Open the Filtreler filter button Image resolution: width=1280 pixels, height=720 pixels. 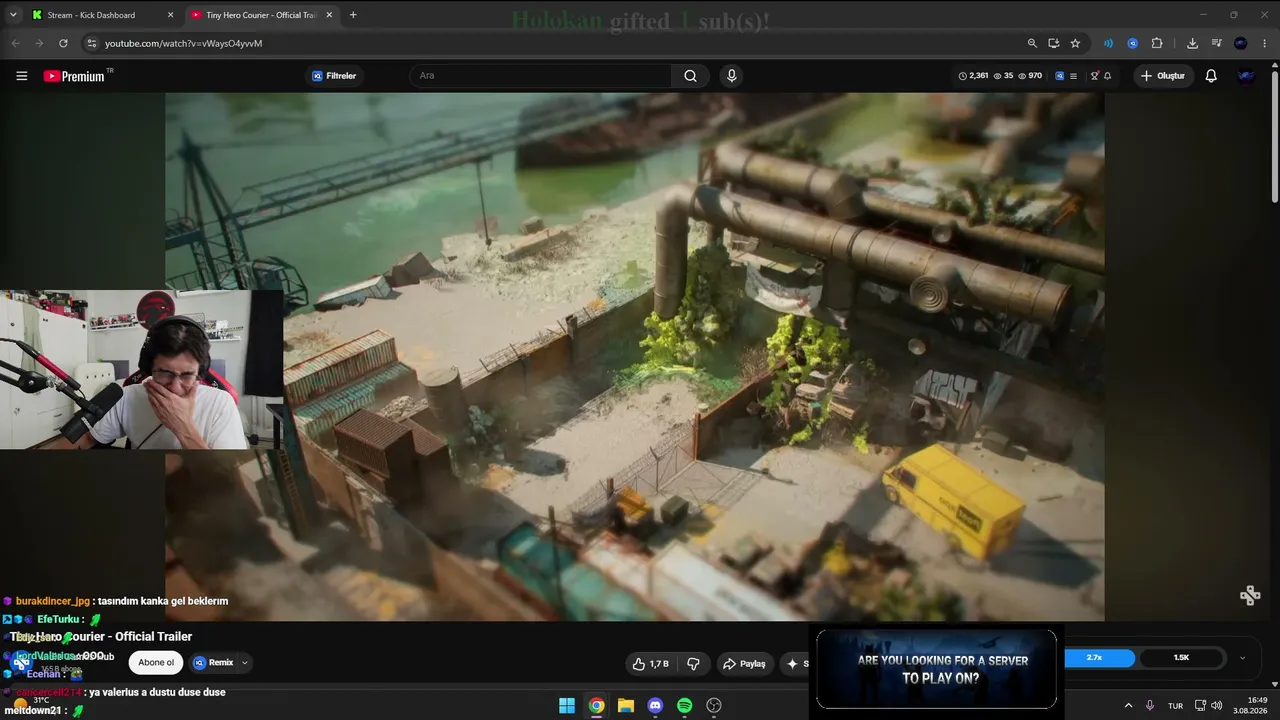point(334,76)
